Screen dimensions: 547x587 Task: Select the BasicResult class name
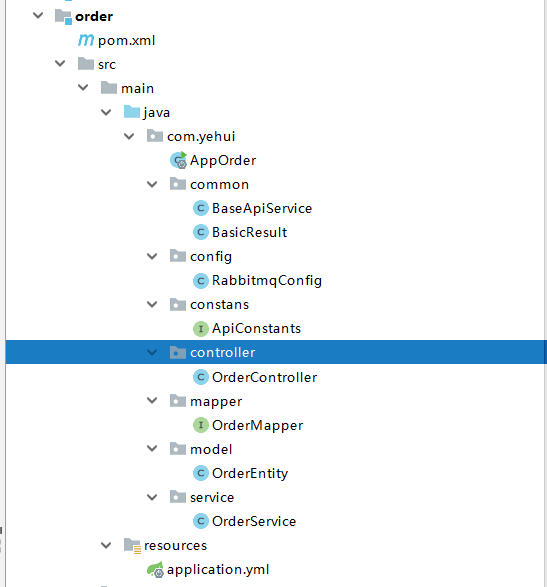pos(250,232)
